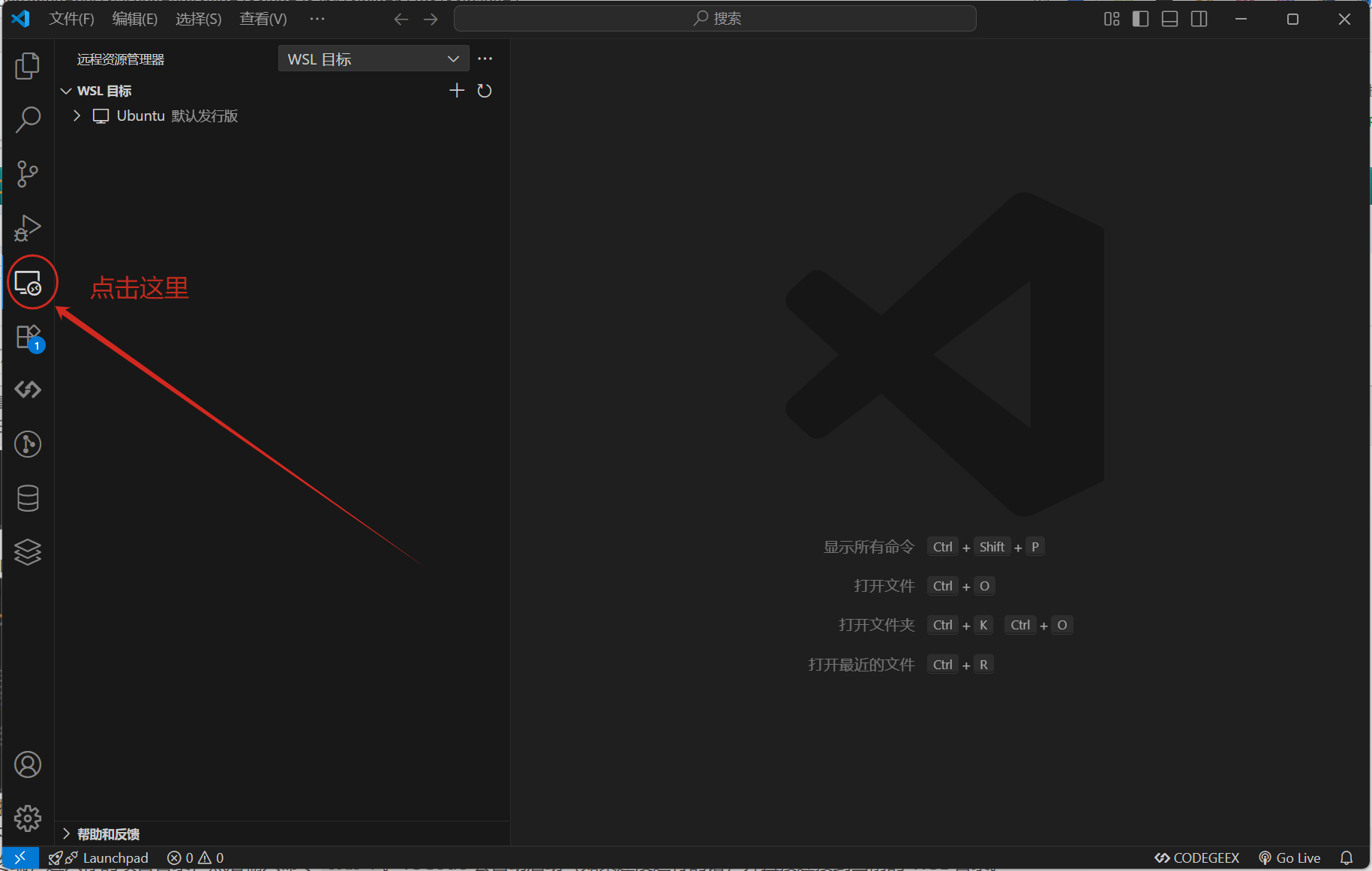Open the 编辑(E) menu
1372x871 pixels.
pyautogui.click(x=135, y=19)
